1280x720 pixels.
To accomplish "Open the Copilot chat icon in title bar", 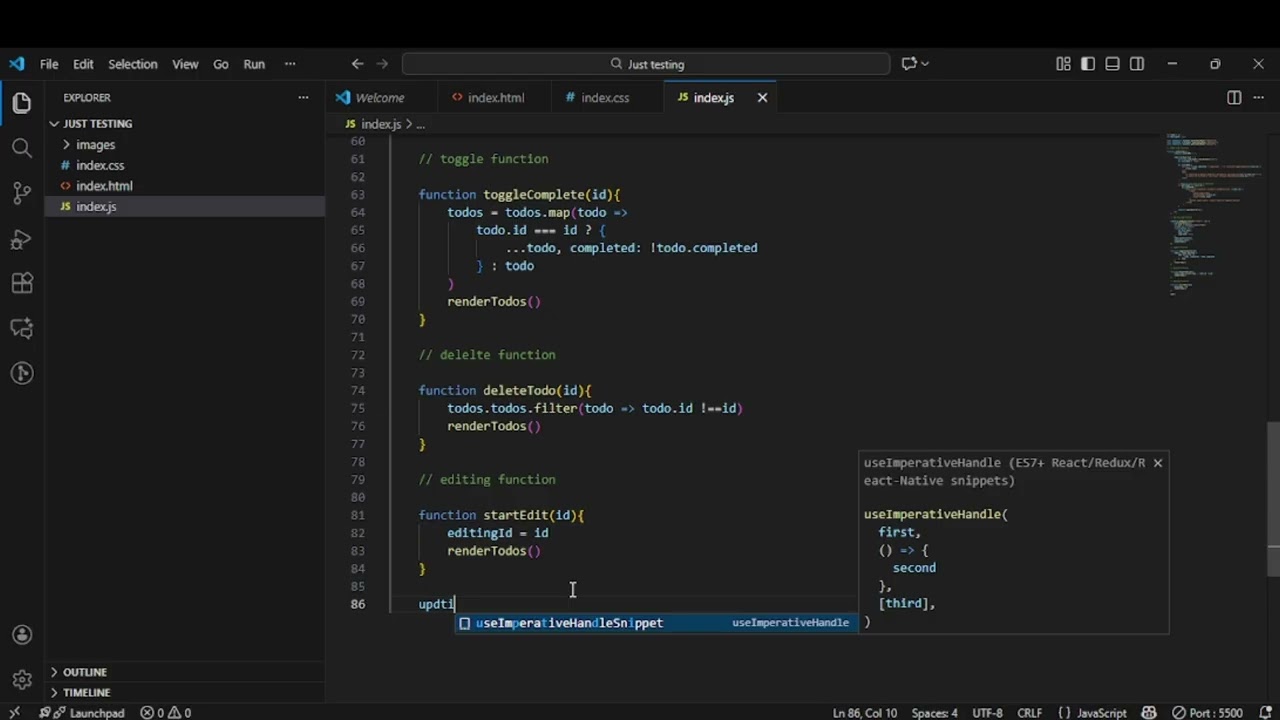I will (909, 64).
